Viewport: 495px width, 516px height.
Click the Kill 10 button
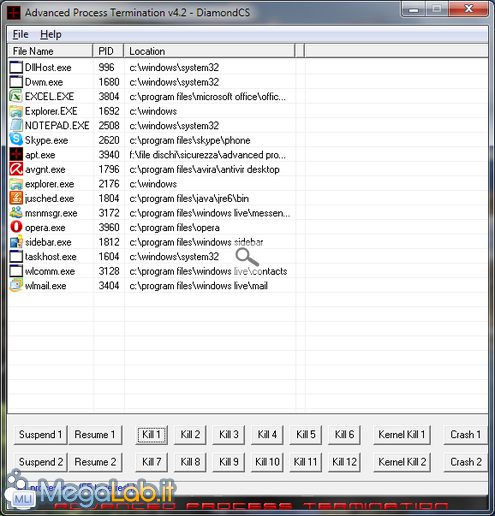(x=267, y=462)
